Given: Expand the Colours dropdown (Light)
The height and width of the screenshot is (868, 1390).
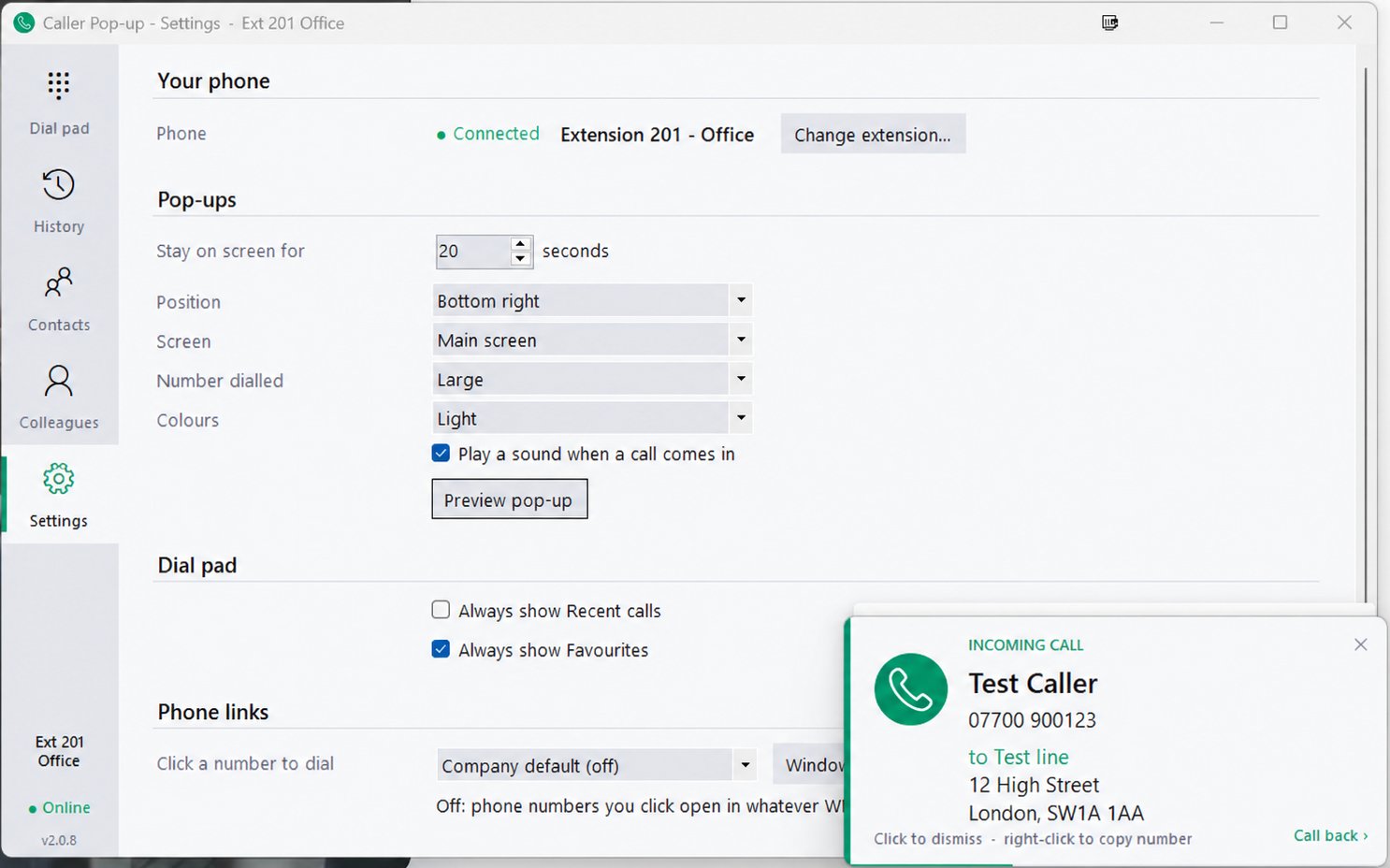Looking at the screenshot, I should click(x=592, y=419).
